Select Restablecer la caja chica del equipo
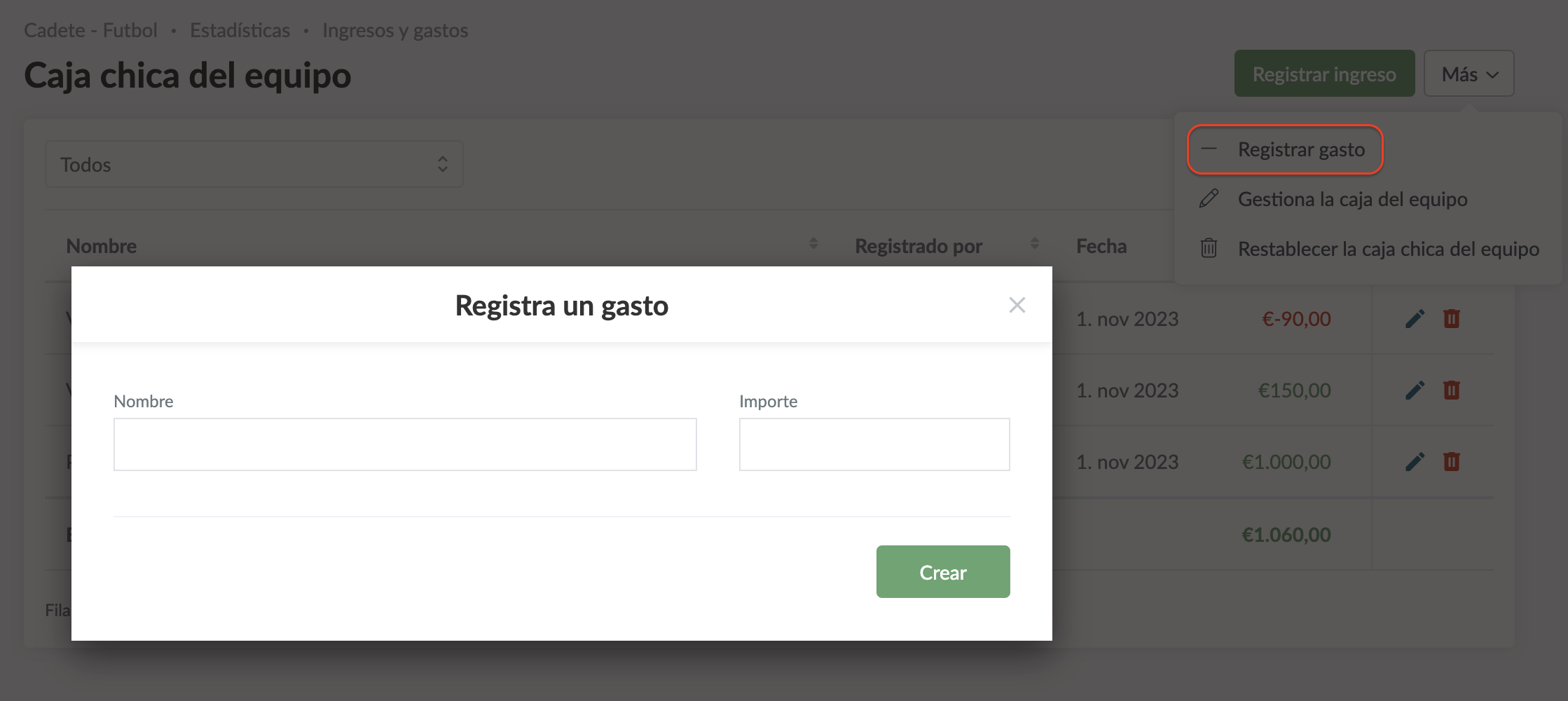The image size is (1568, 701). (x=1387, y=249)
